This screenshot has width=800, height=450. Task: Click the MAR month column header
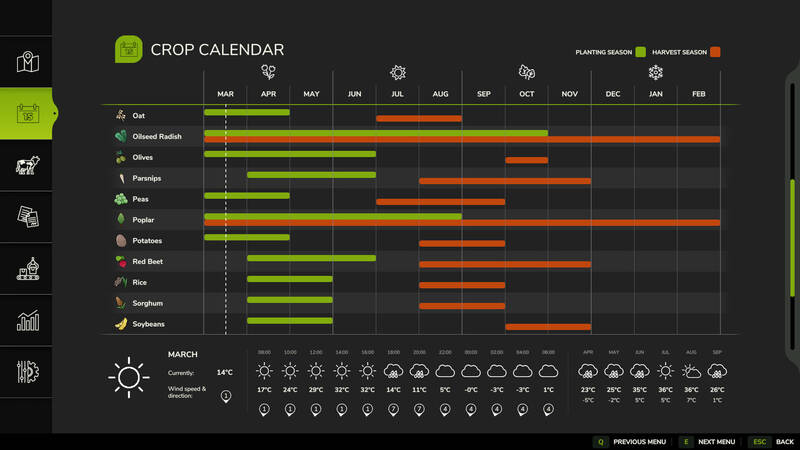[225, 94]
